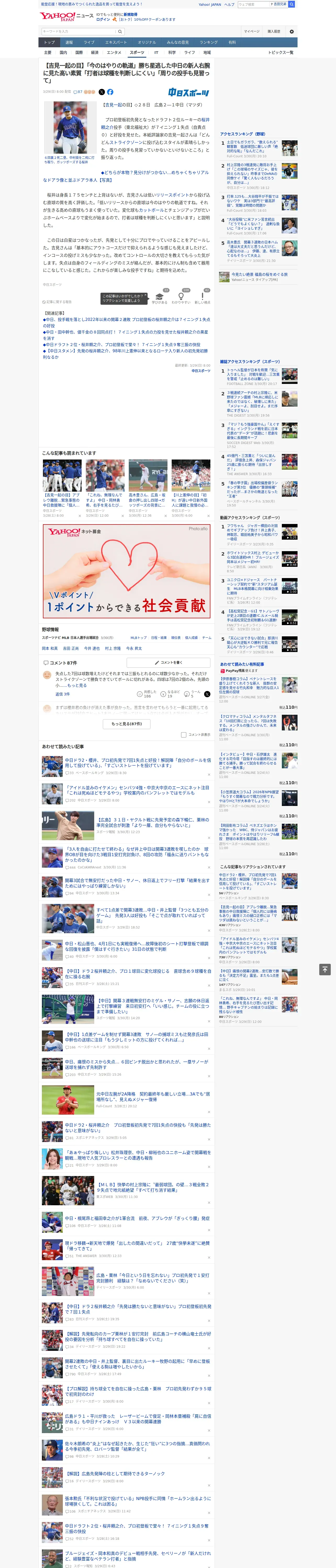The image size is (336, 1568).
Task: Share article on X
Action: pyautogui.click(x=102, y=92)
